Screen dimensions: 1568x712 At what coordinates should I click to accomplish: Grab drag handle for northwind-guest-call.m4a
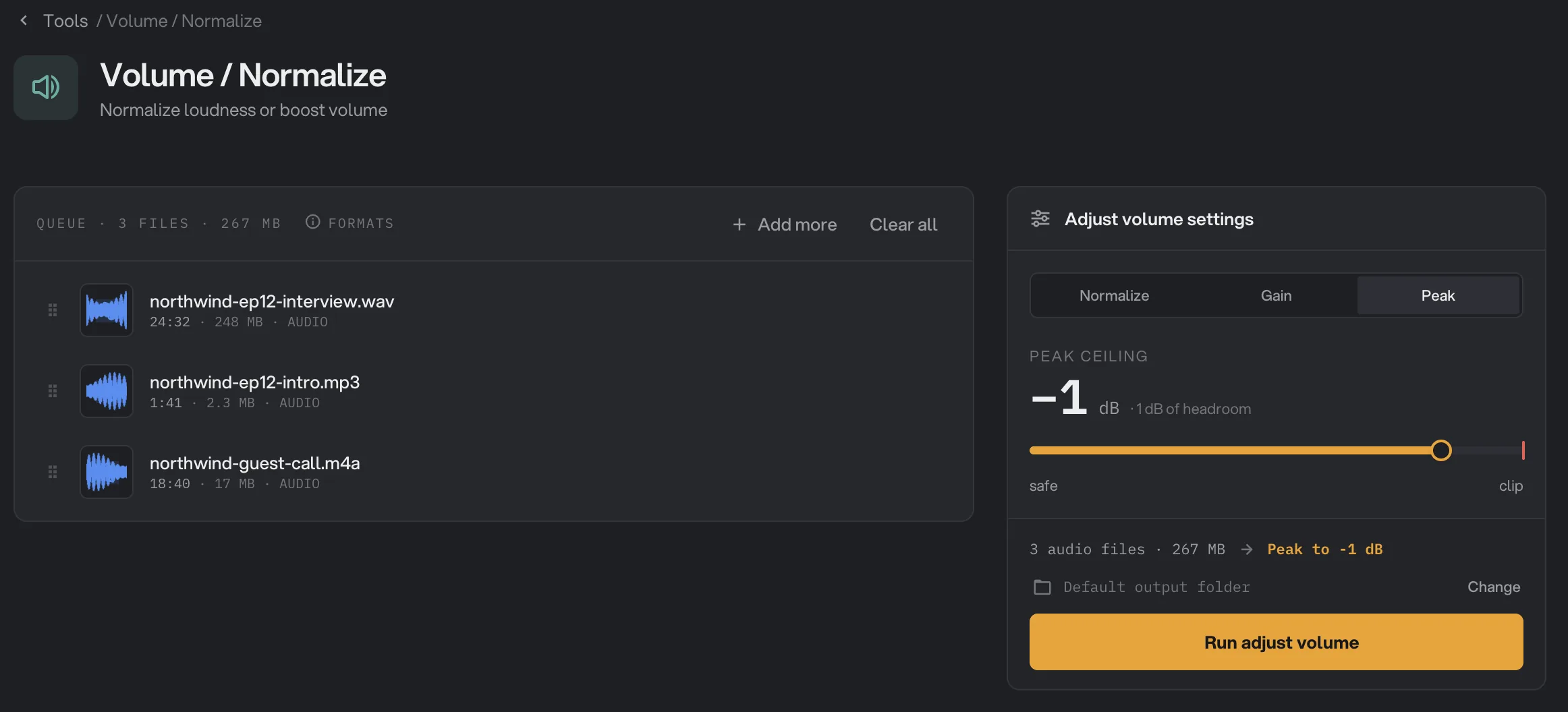pyautogui.click(x=53, y=472)
